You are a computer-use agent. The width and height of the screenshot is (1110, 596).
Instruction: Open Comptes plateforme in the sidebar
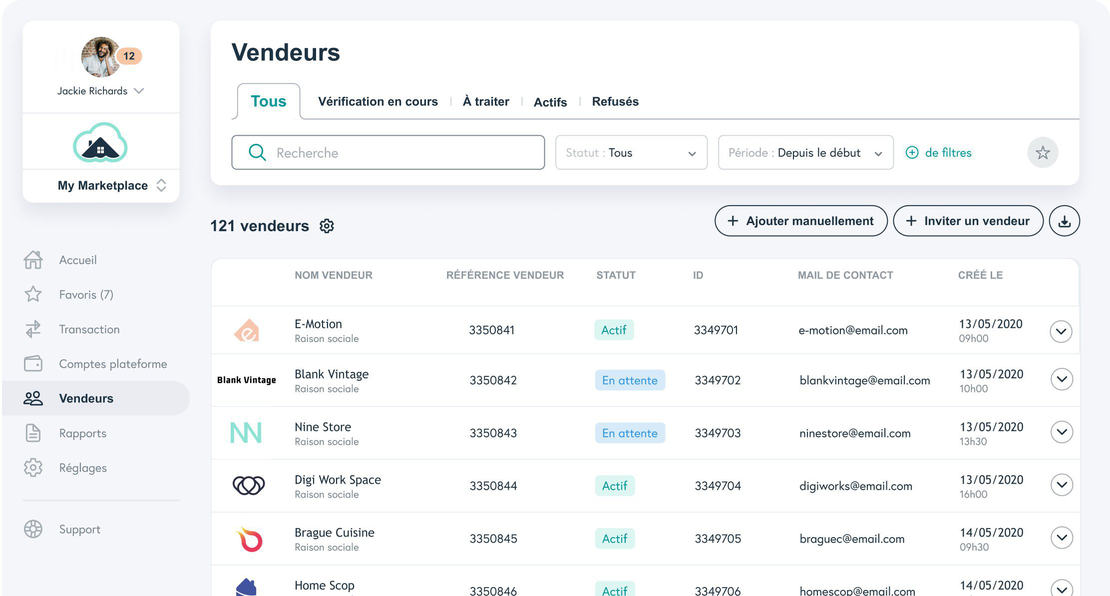pos(113,364)
